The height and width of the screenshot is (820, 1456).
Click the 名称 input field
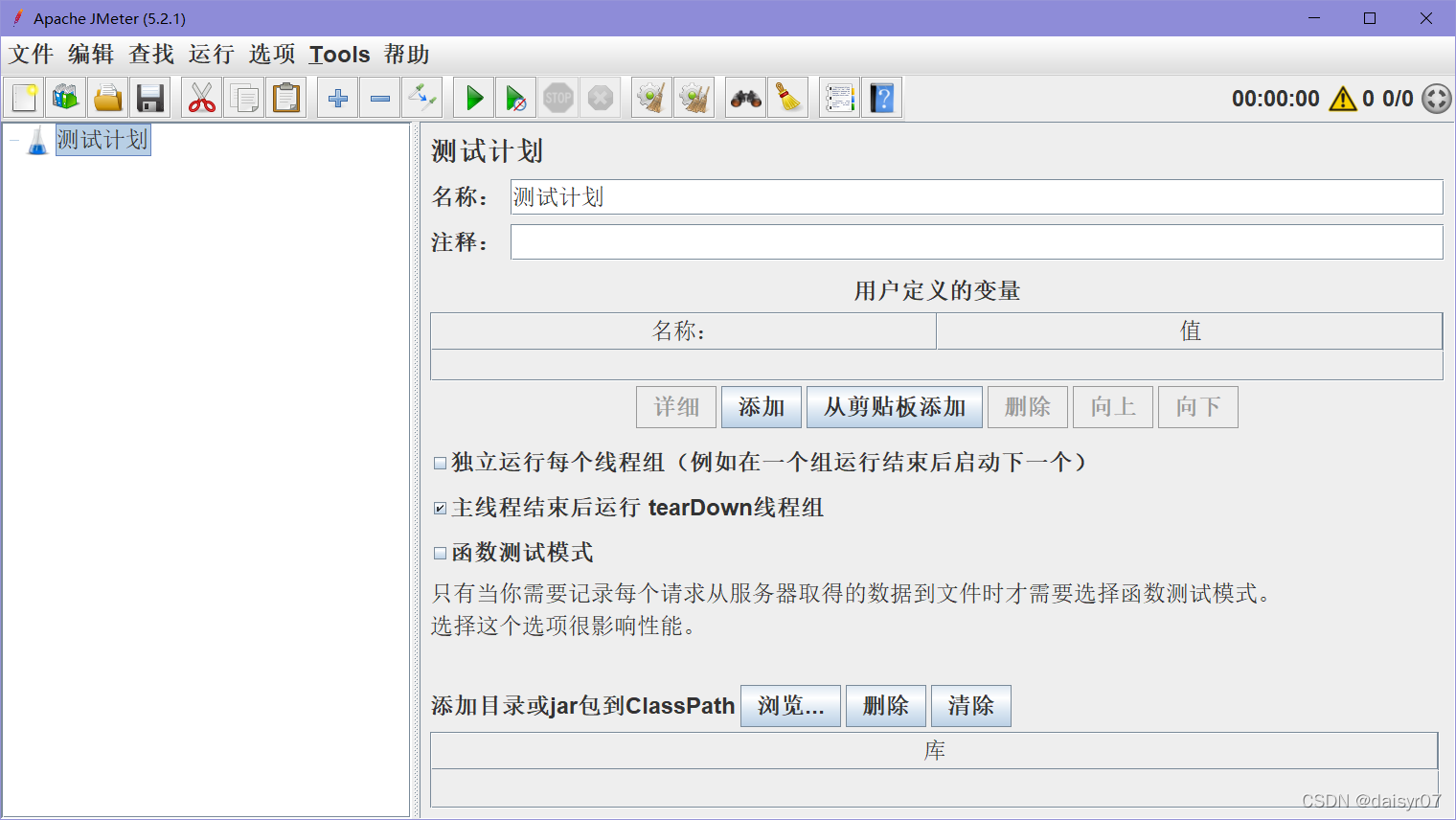pos(976,197)
